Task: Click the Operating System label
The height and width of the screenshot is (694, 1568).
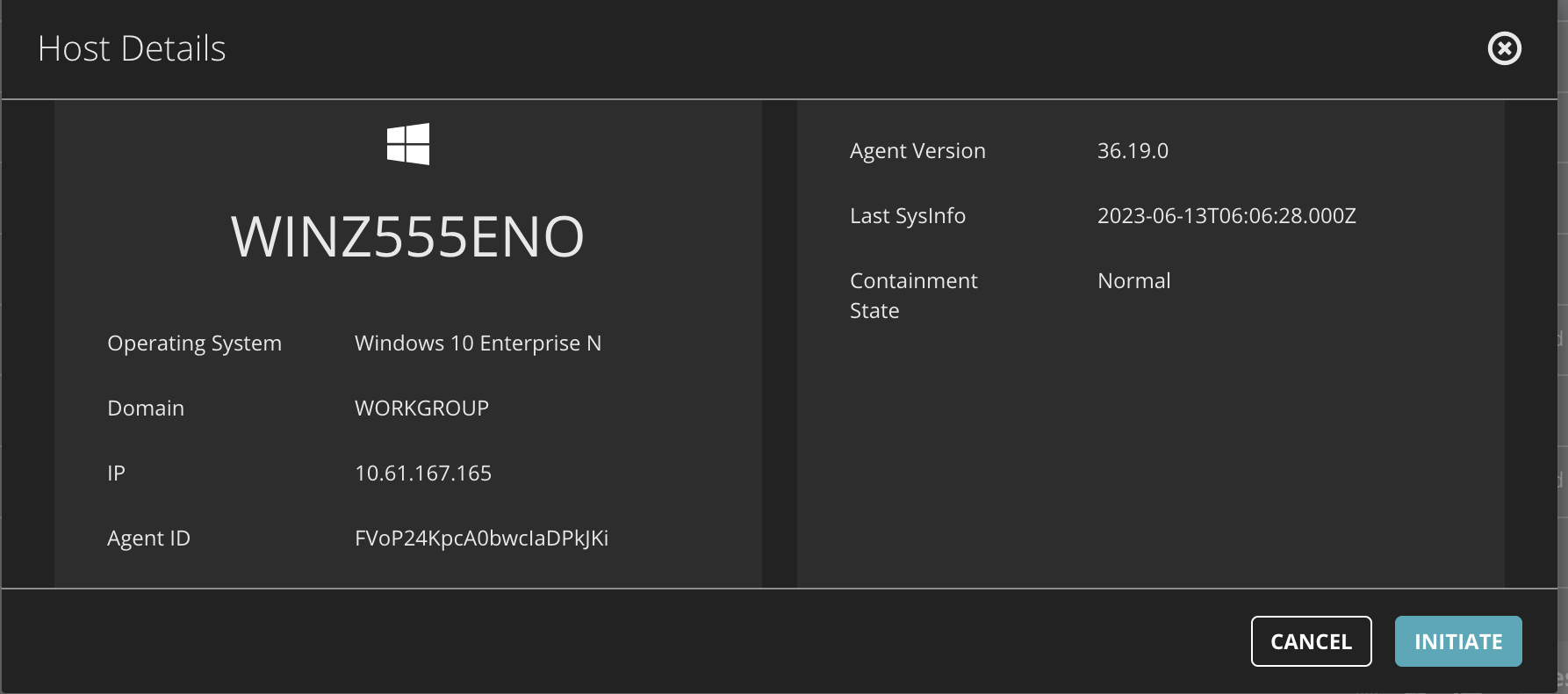Action: click(194, 343)
